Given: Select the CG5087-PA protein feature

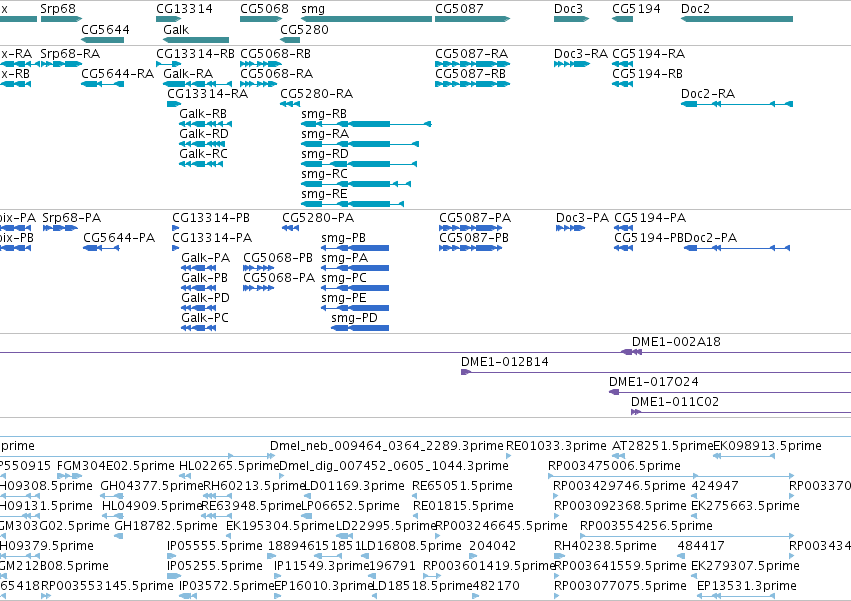Looking at the screenshot, I should click(471, 228).
